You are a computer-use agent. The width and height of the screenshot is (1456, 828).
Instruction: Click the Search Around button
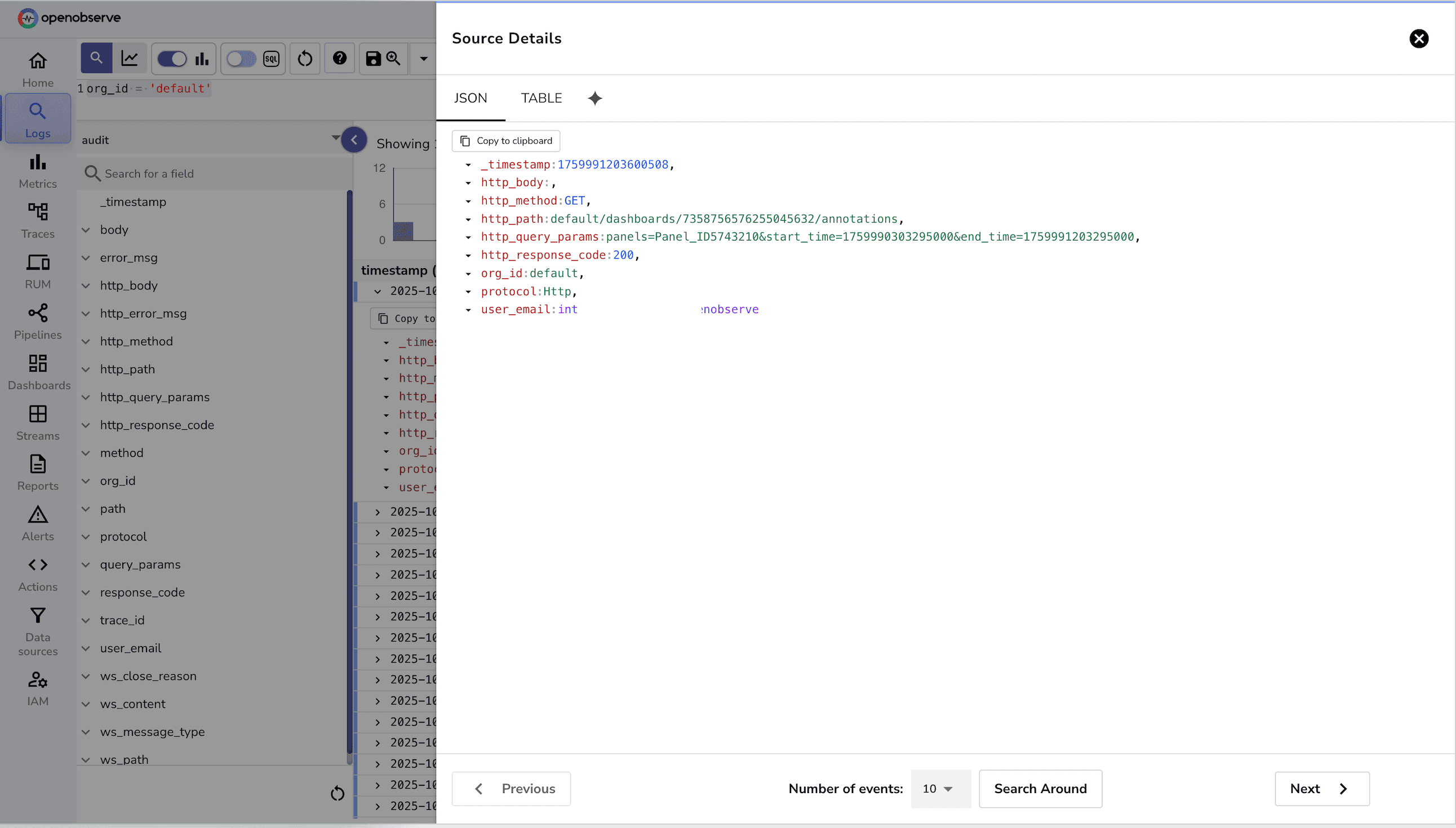(1040, 789)
